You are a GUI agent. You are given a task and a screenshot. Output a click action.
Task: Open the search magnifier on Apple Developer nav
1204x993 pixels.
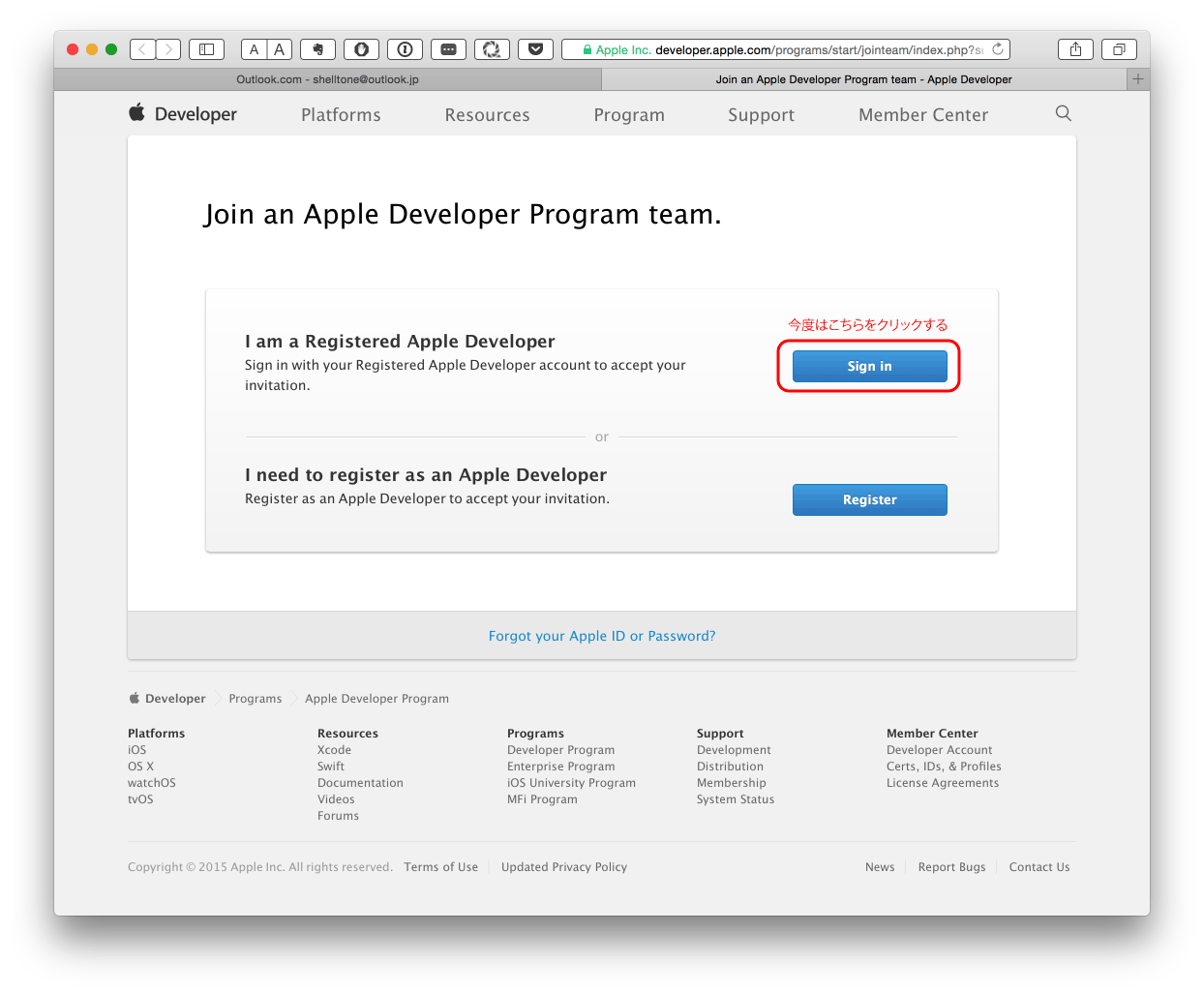pyautogui.click(x=1063, y=113)
